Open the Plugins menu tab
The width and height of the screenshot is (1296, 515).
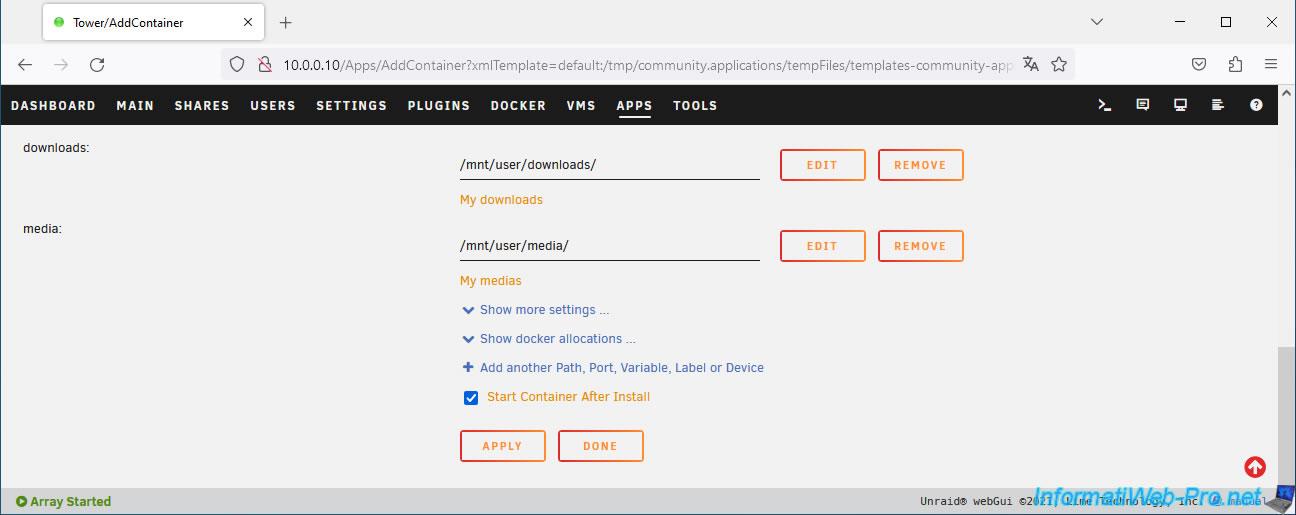coord(438,105)
